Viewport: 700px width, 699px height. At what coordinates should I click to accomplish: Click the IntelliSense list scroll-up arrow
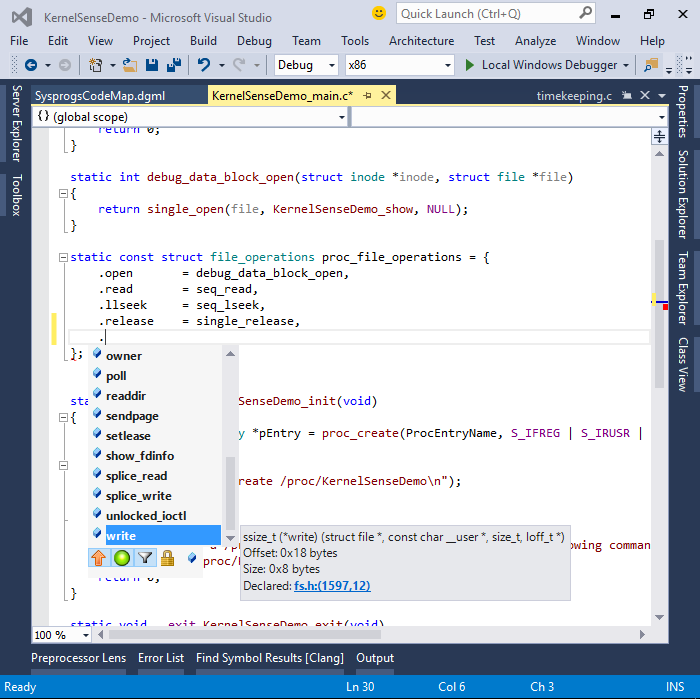[230, 354]
